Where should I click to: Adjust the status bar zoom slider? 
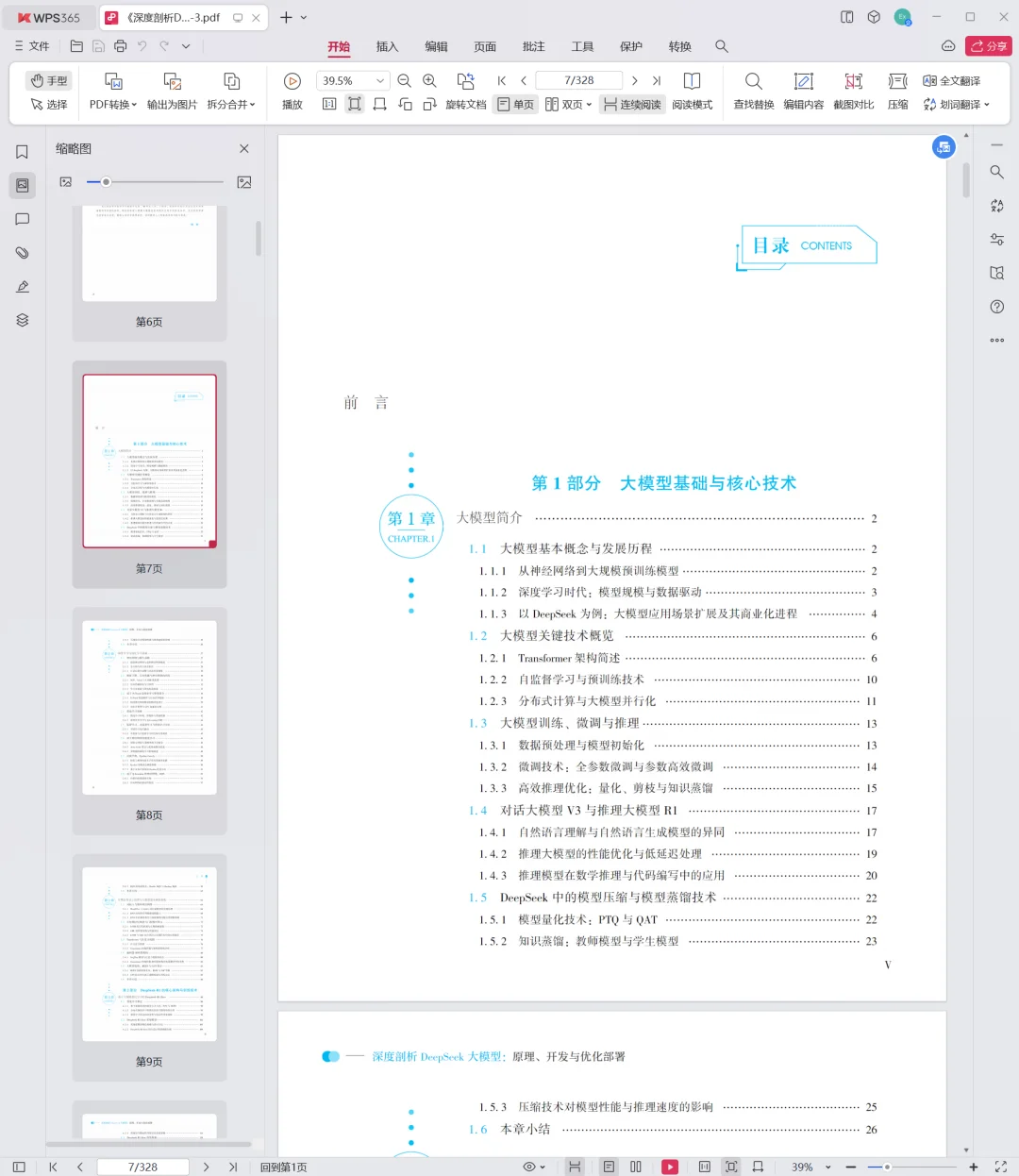coord(911,1168)
